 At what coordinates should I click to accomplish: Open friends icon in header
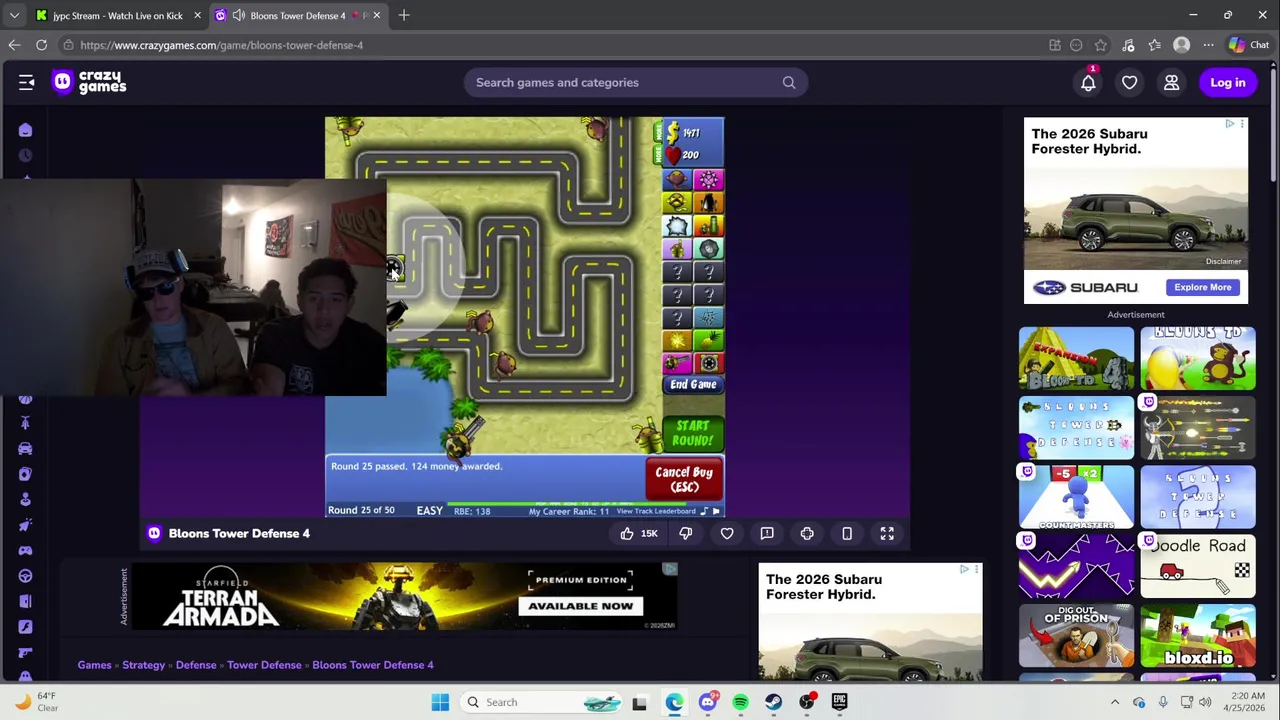1171,83
